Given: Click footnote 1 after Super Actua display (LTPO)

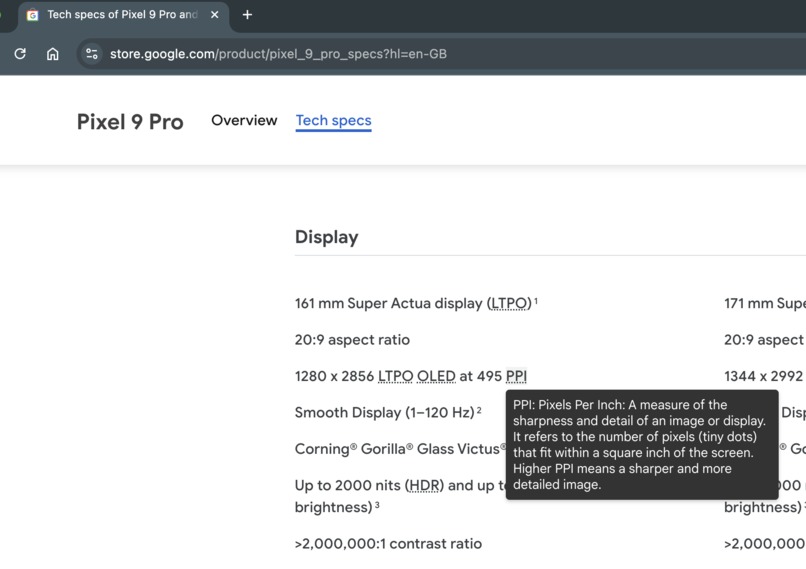Looking at the screenshot, I should coord(536,301).
